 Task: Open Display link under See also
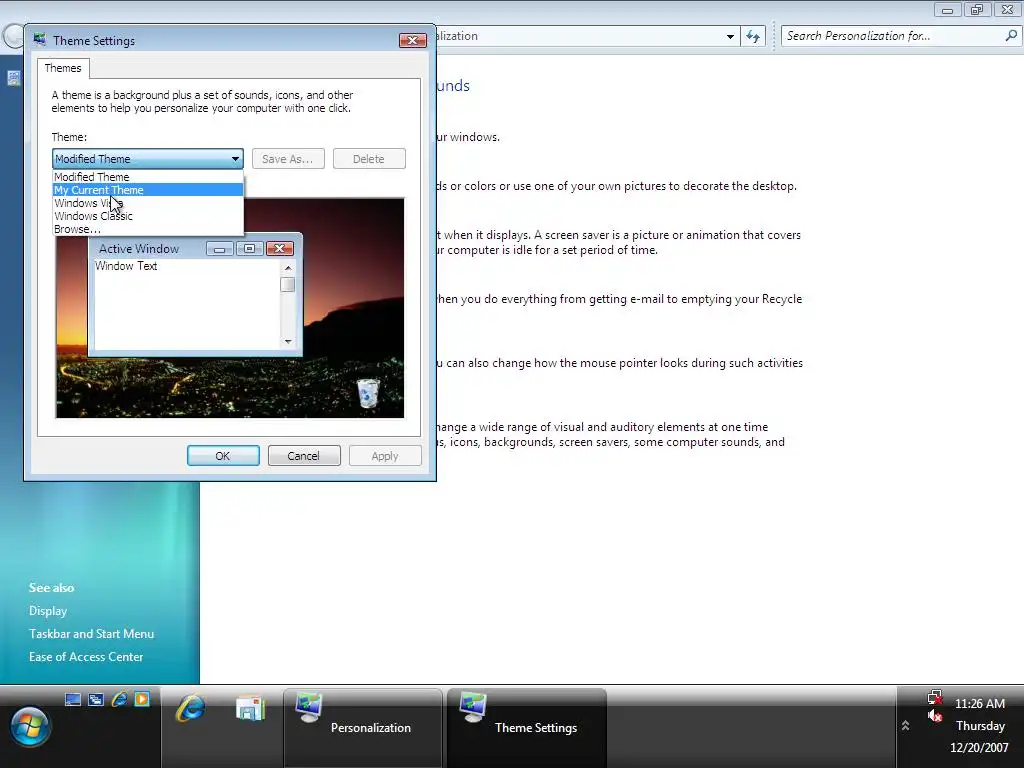click(48, 611)
